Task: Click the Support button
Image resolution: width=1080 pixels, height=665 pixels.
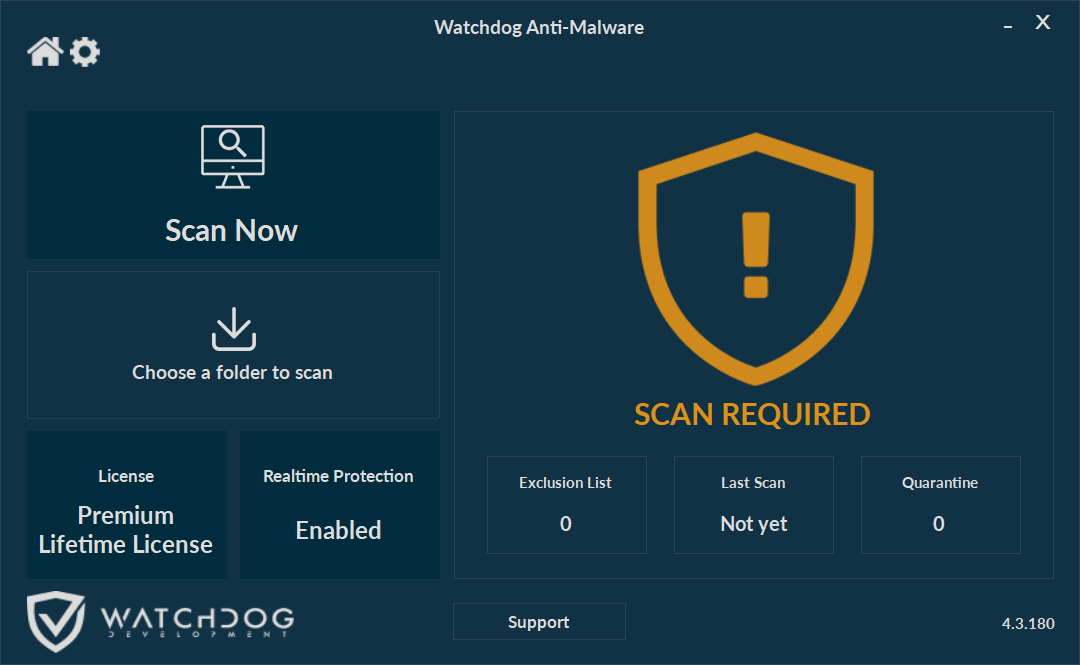Action: (x=539, y=622)
